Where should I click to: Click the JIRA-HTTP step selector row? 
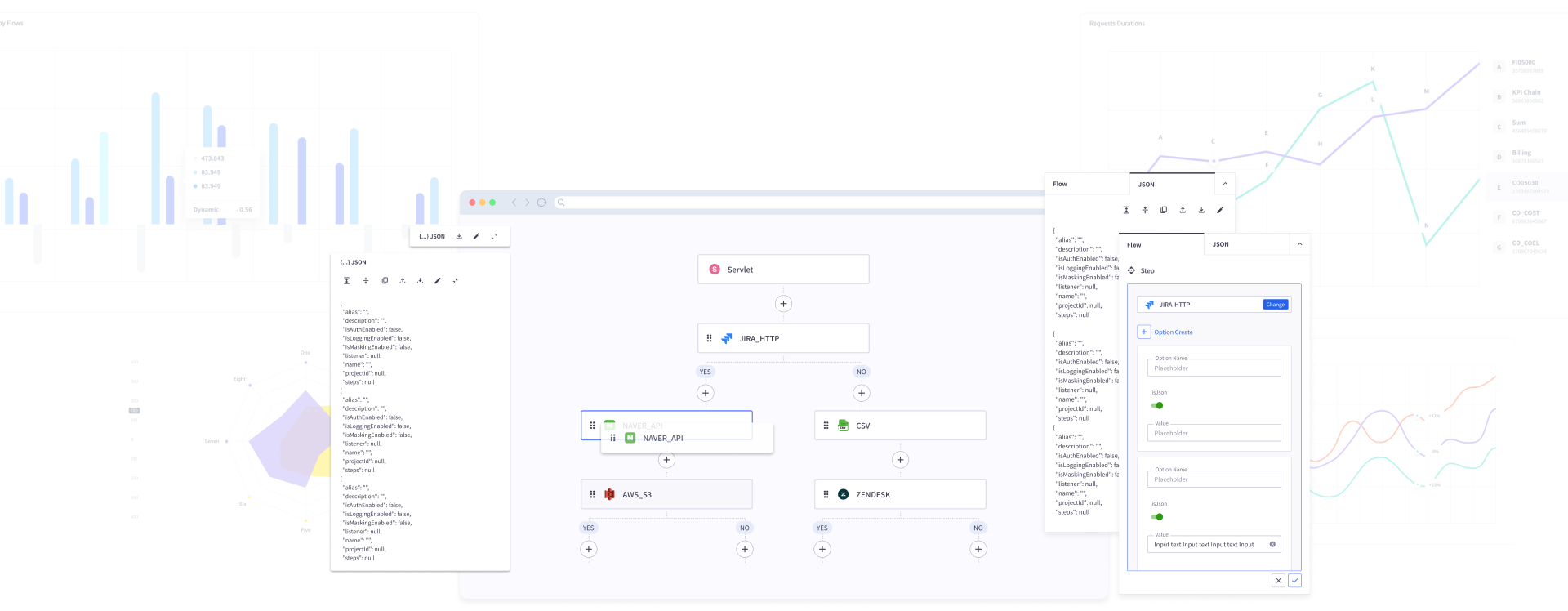pos(1214,305)
